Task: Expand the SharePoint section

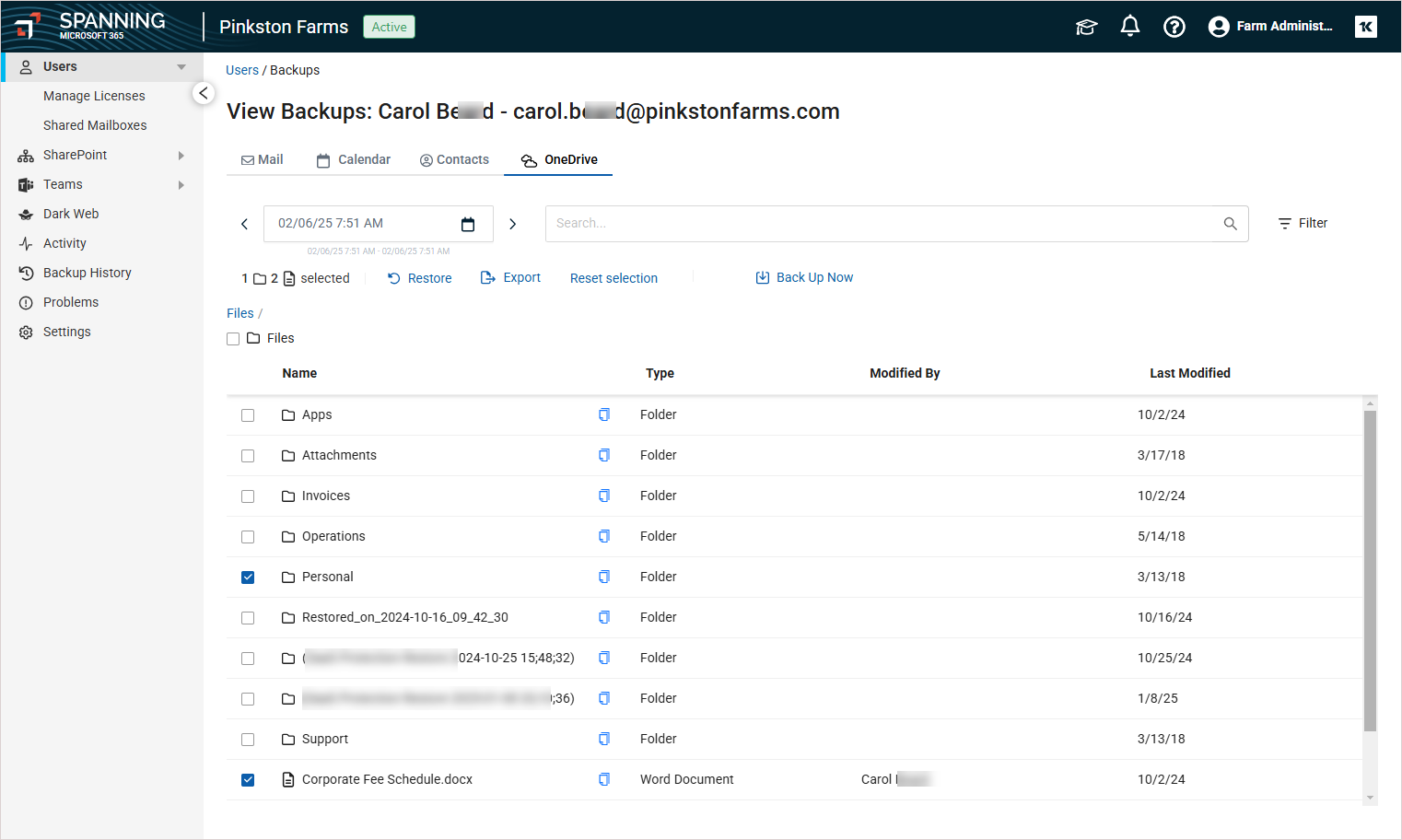Action: point(181,156)
